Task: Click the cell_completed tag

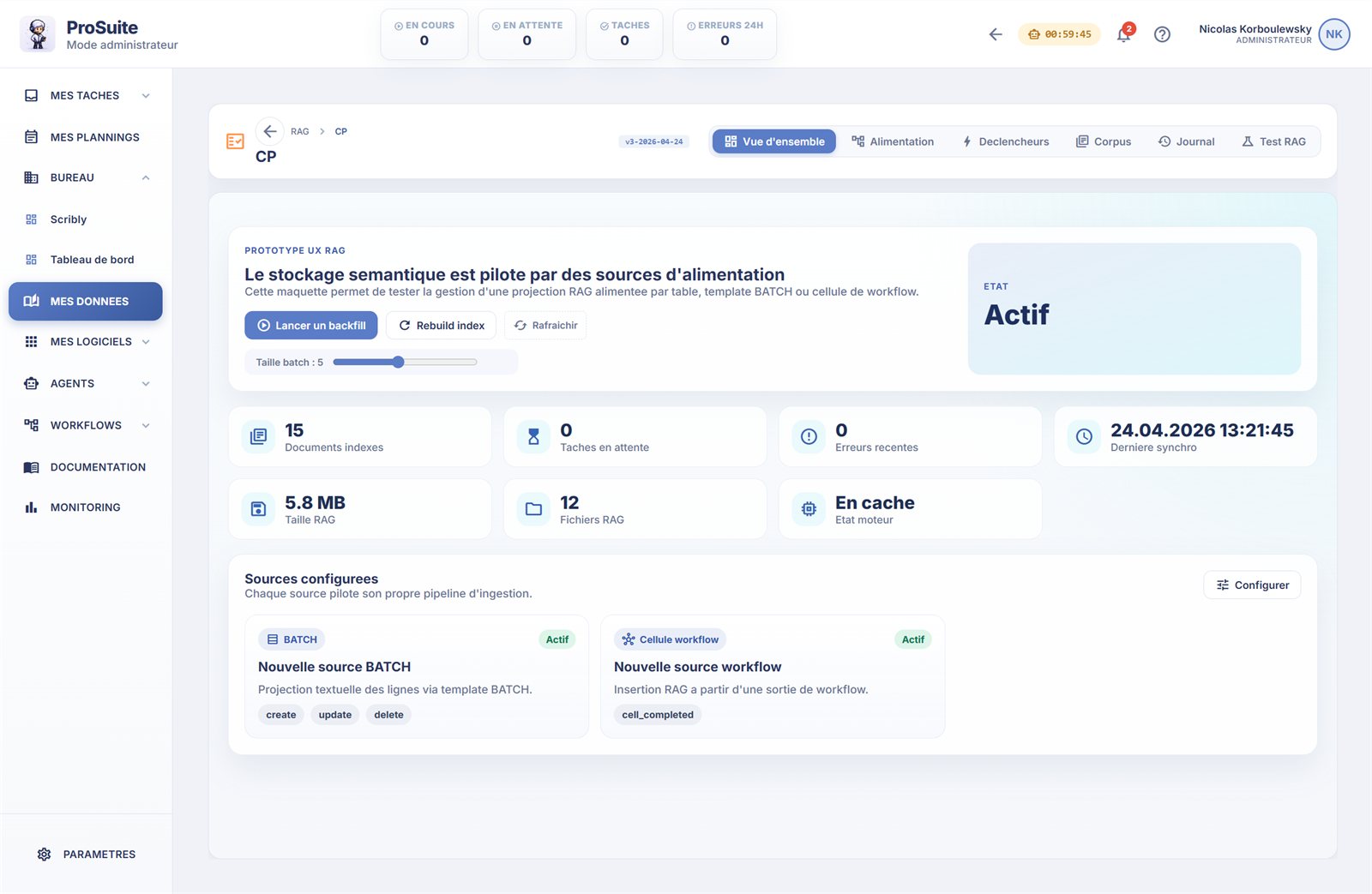Action: (658, 715)
